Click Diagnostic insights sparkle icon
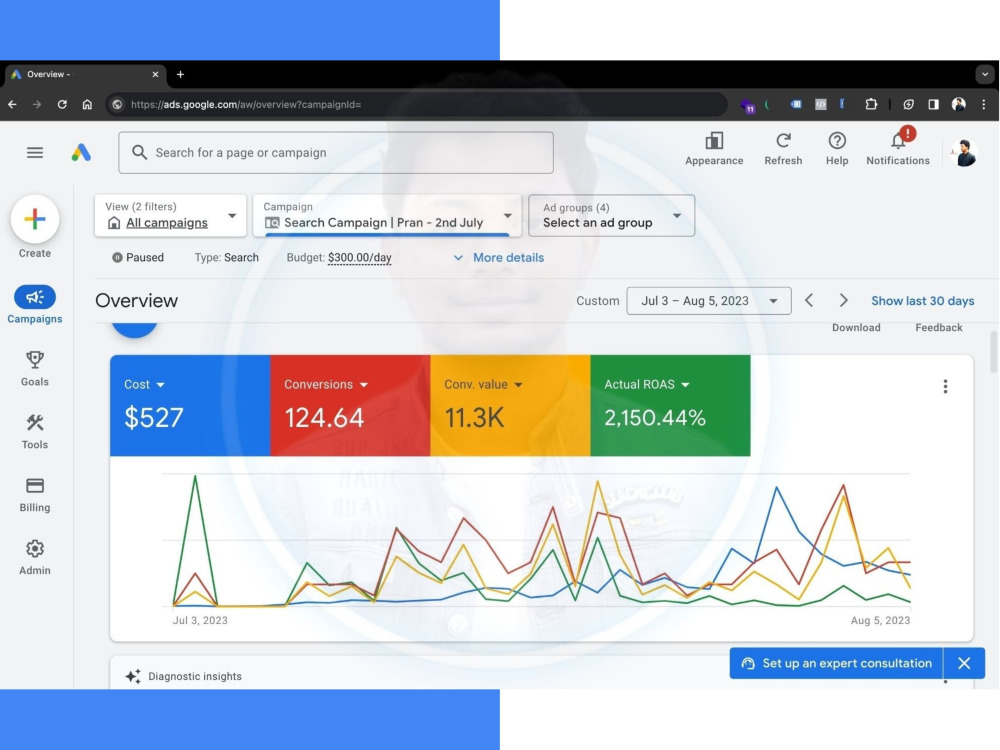 click(x=133, y=676)
